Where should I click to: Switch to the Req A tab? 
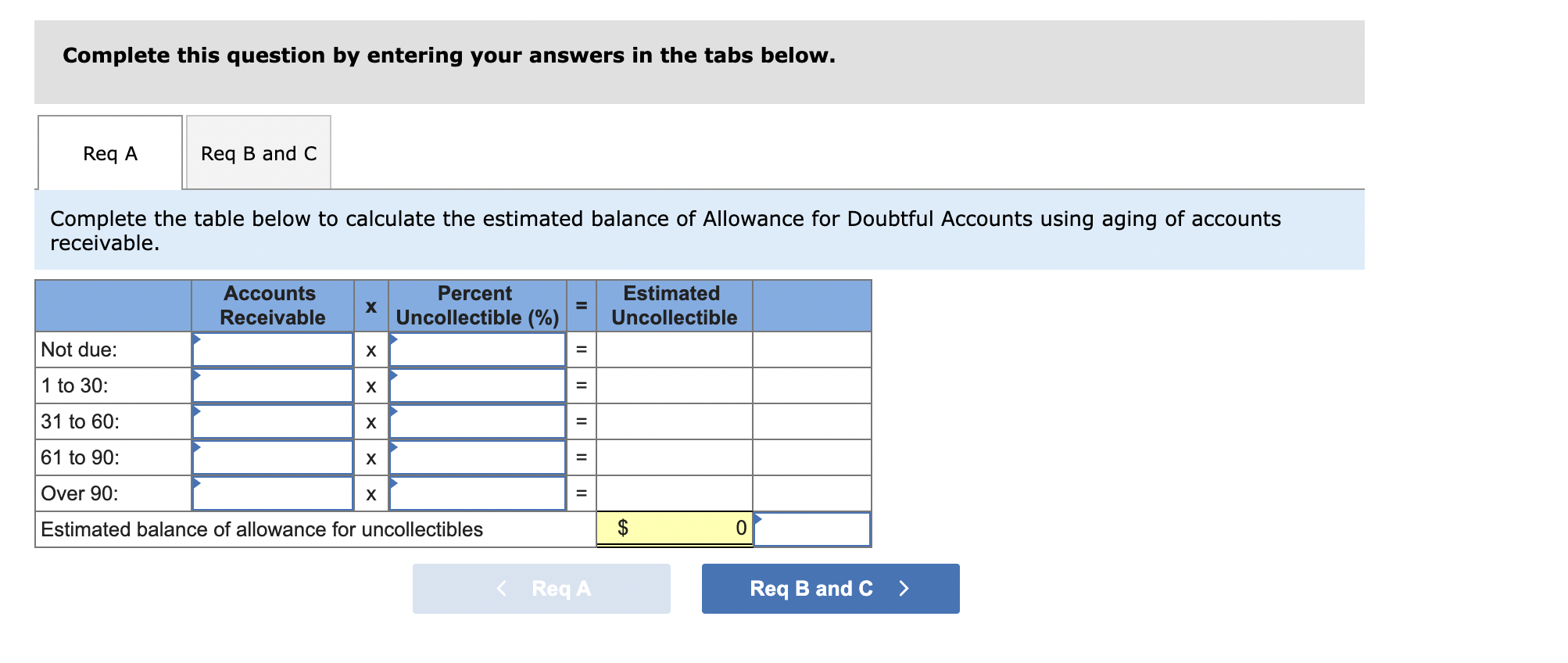point(109,153)
